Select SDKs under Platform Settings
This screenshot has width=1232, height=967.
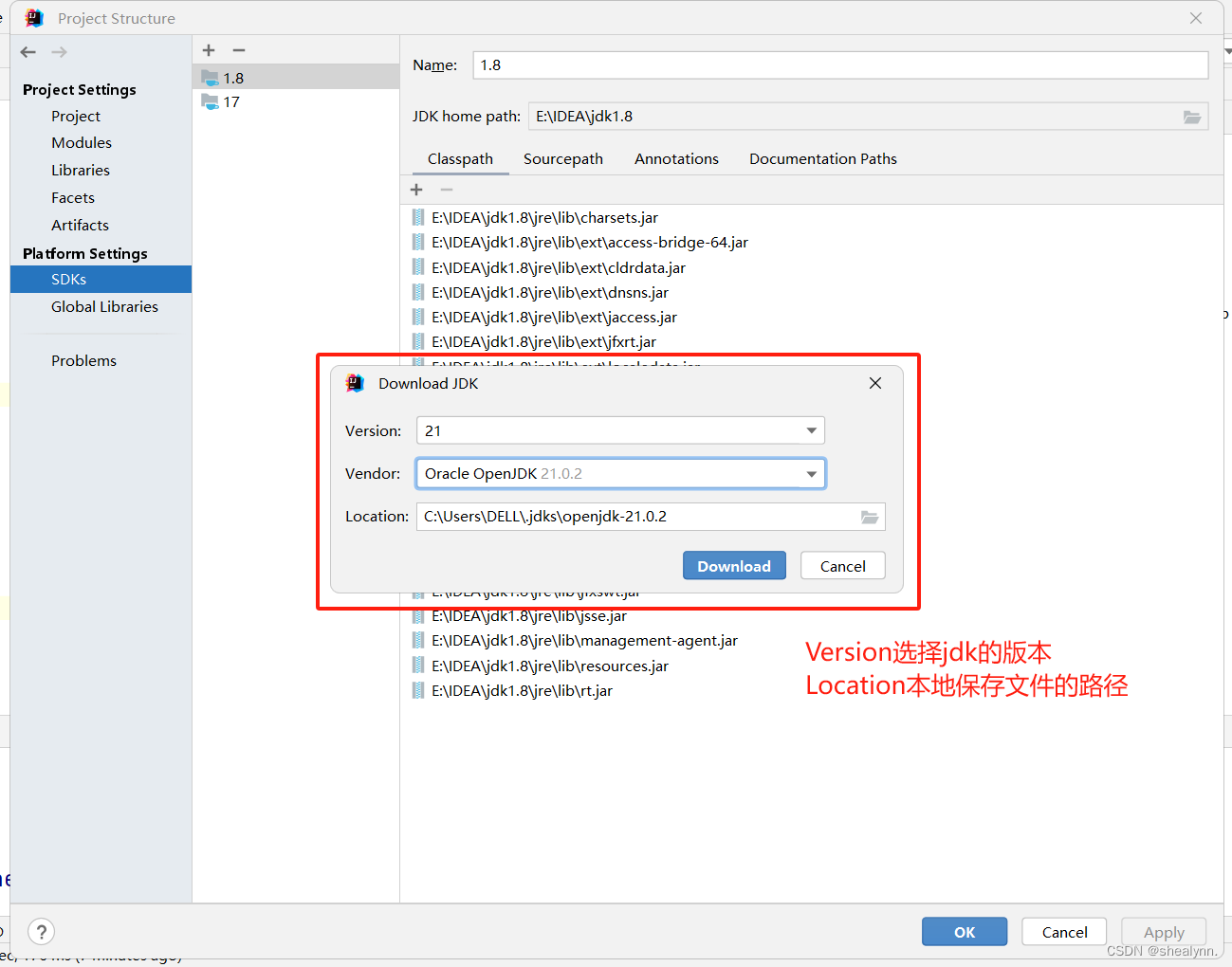click(101, 280)
